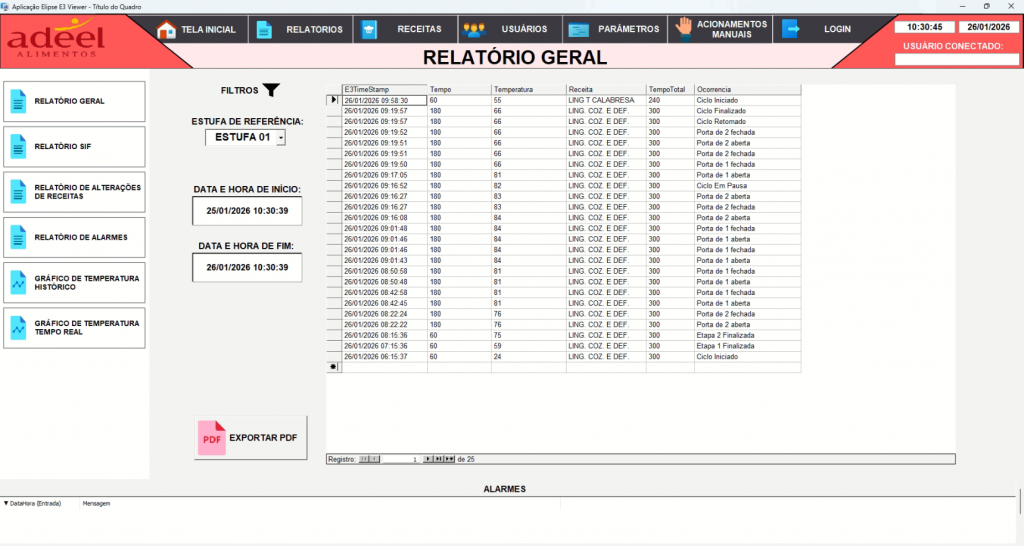Jump to last record in navigator
This screenshot has height=546, width=1024.
[437, 459]
